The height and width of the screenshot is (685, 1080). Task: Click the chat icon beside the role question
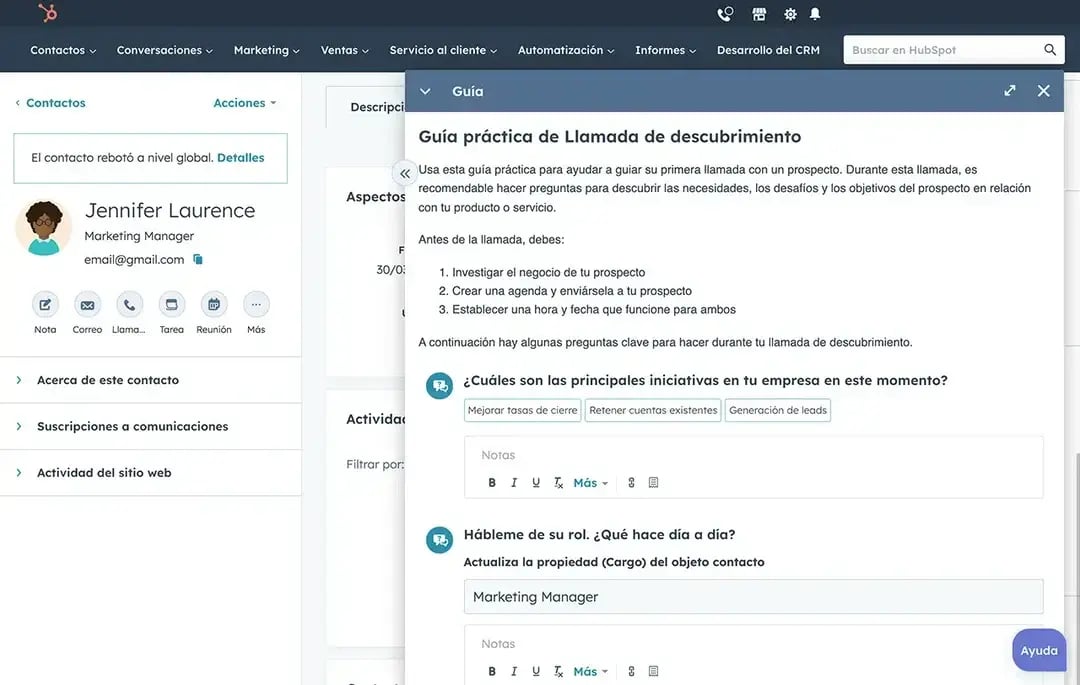[439, 540]
